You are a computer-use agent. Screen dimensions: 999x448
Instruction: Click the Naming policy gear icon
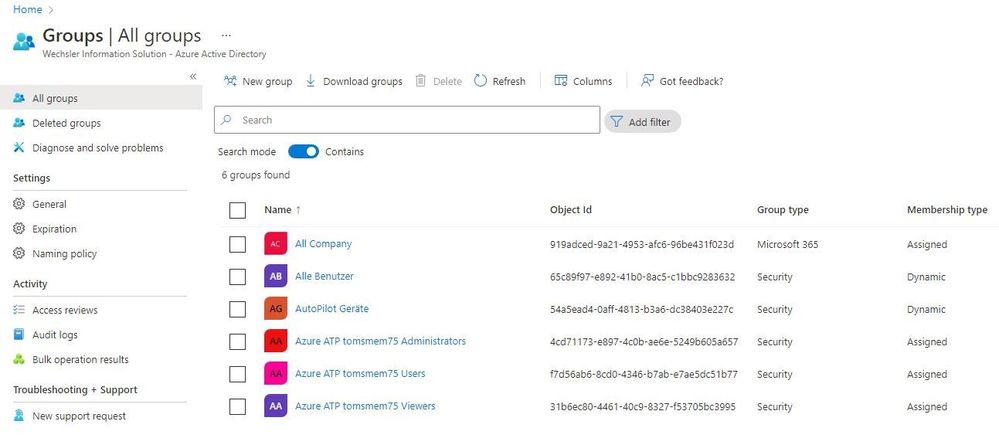[19, 254]
